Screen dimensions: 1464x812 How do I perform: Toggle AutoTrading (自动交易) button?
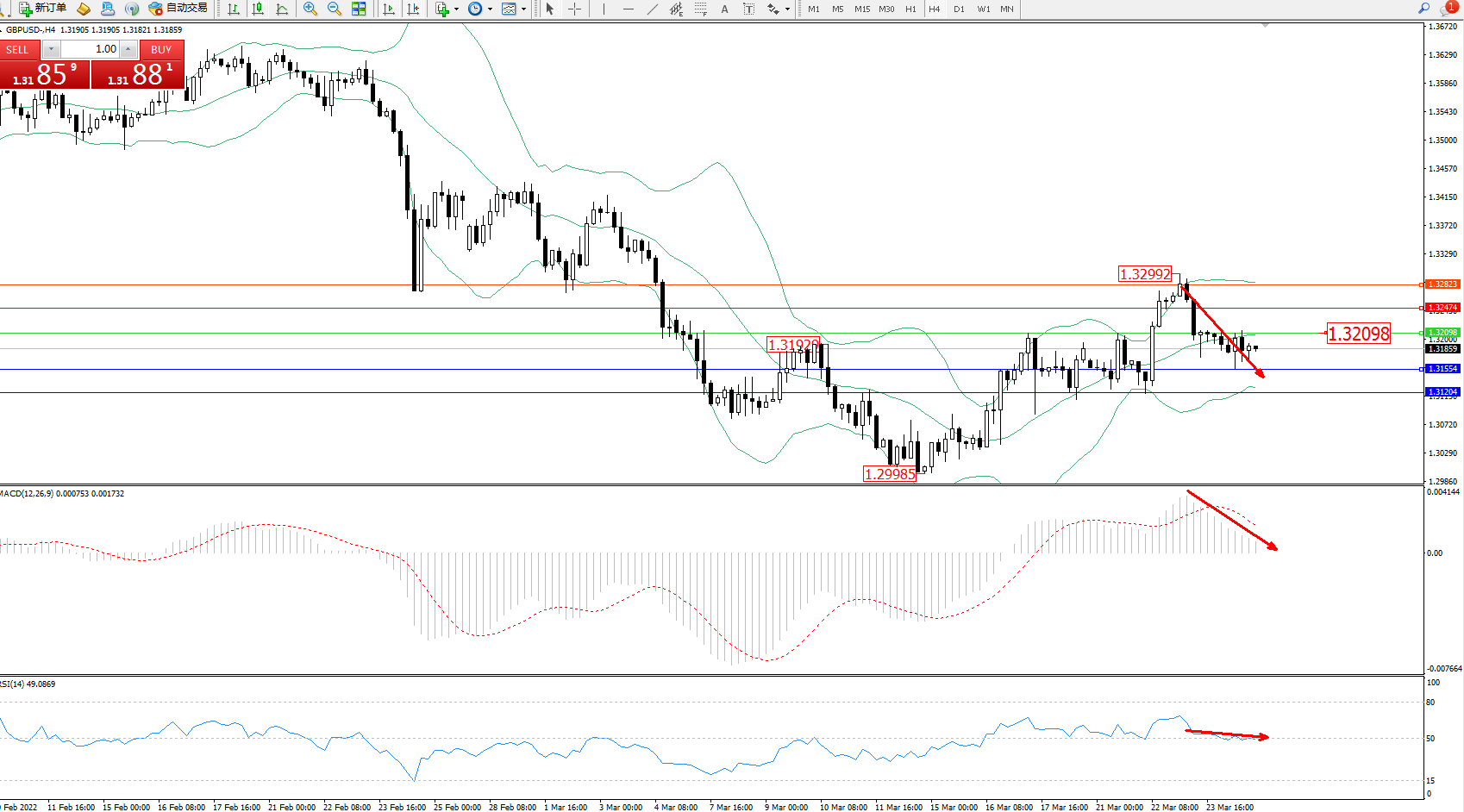178,9
